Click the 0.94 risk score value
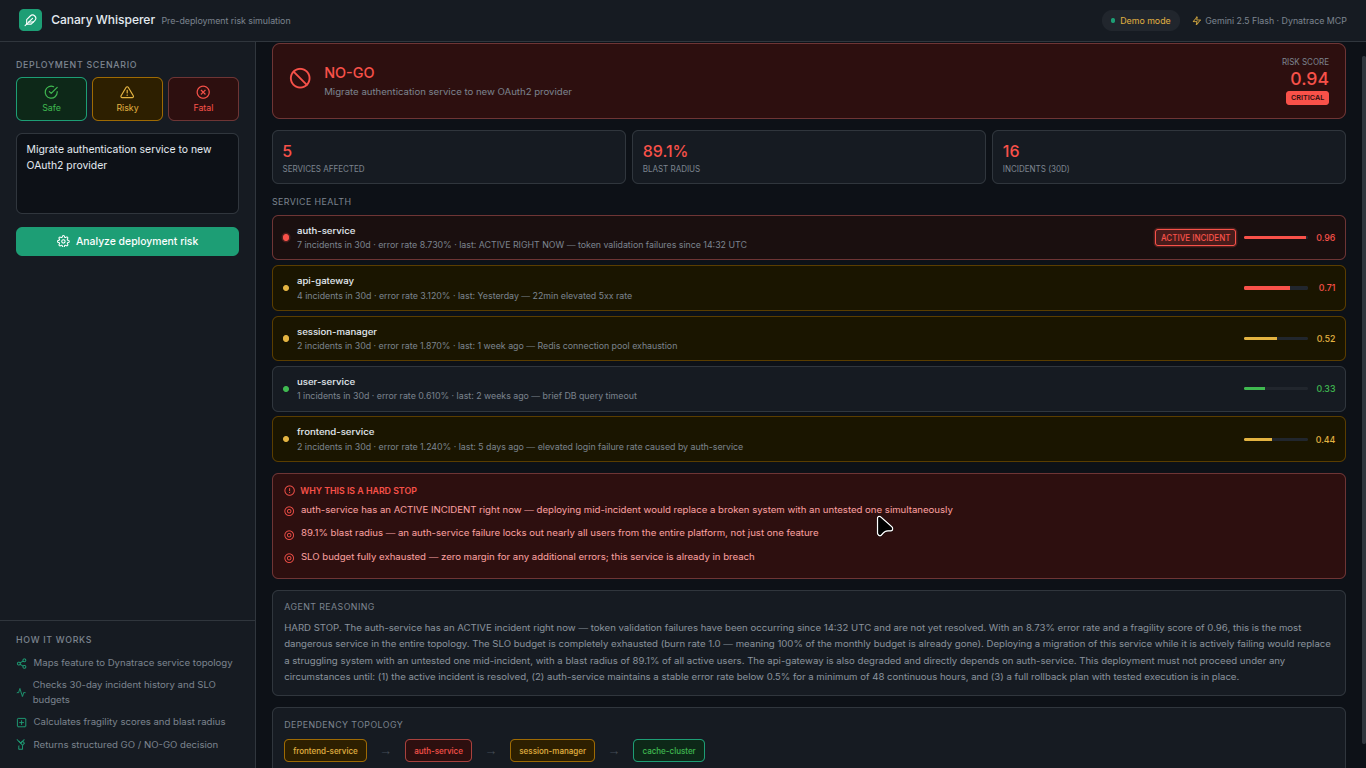 [x=1309, y=79]
